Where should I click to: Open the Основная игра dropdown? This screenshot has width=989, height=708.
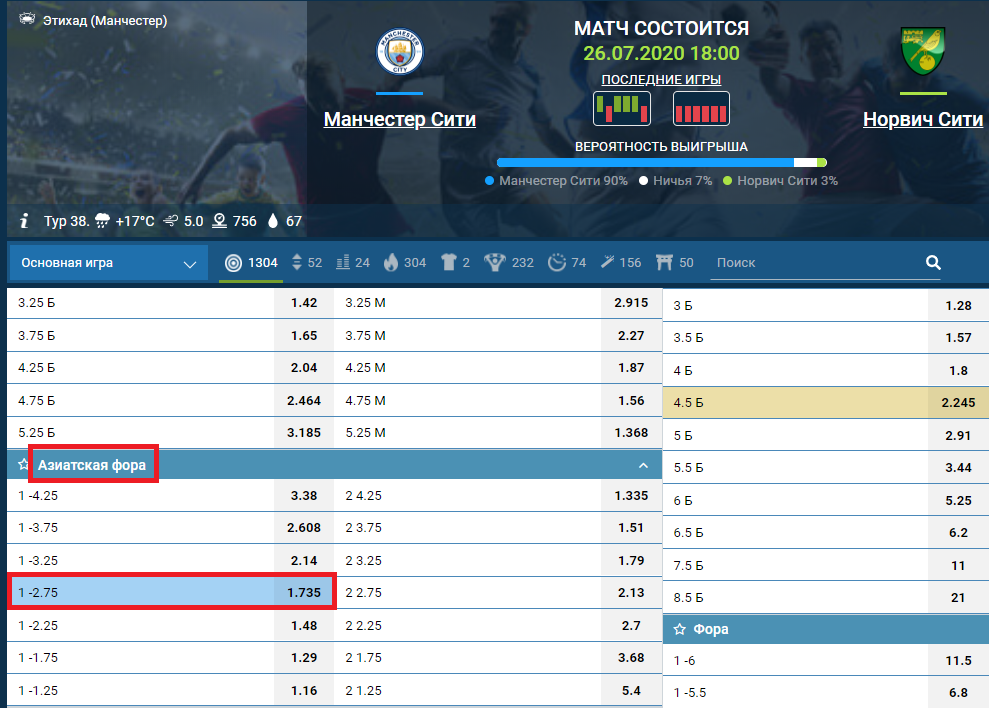pos(109,263)
